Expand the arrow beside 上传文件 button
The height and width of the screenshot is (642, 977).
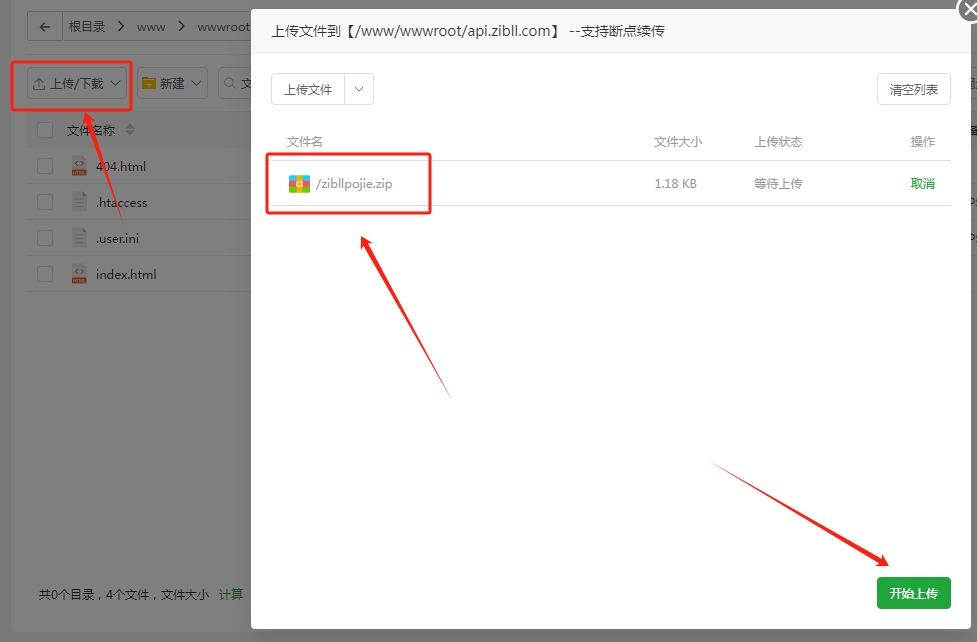coord(359,89)
